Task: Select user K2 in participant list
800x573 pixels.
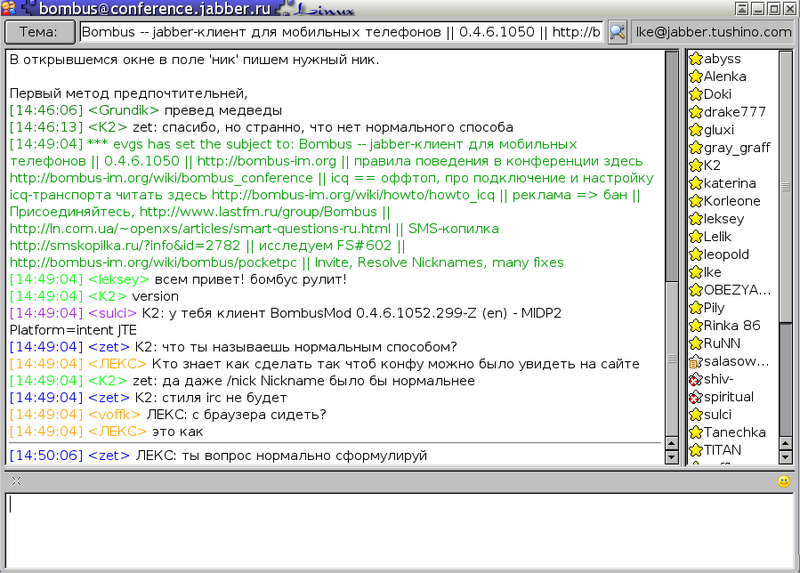Action: point(712,165)
